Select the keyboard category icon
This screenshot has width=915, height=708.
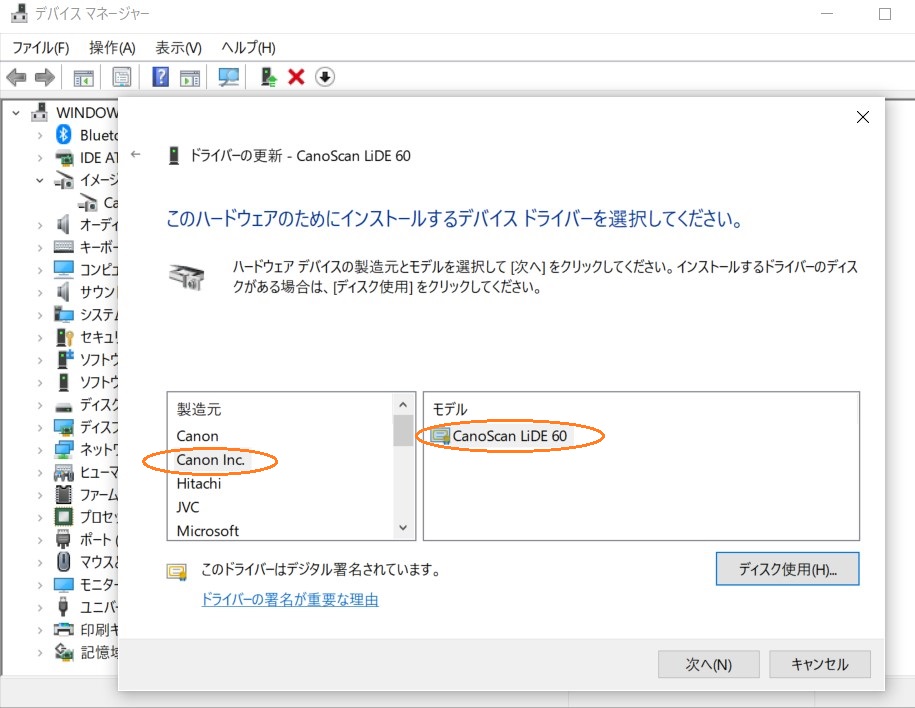coord(64,247)
